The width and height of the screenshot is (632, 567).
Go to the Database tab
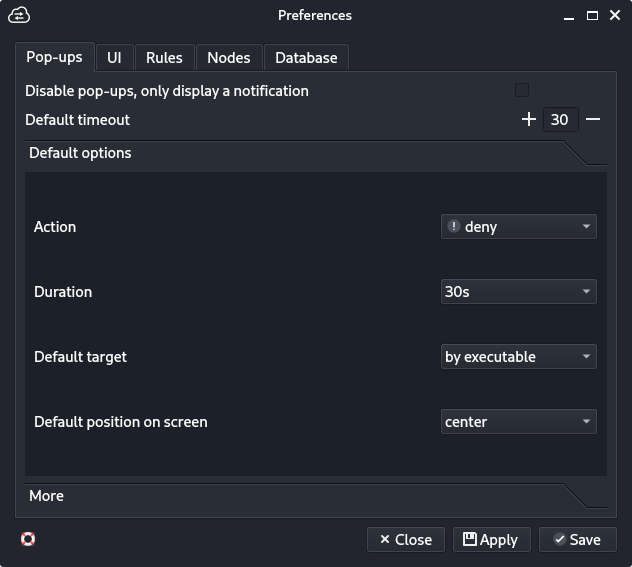click(306, 58)
